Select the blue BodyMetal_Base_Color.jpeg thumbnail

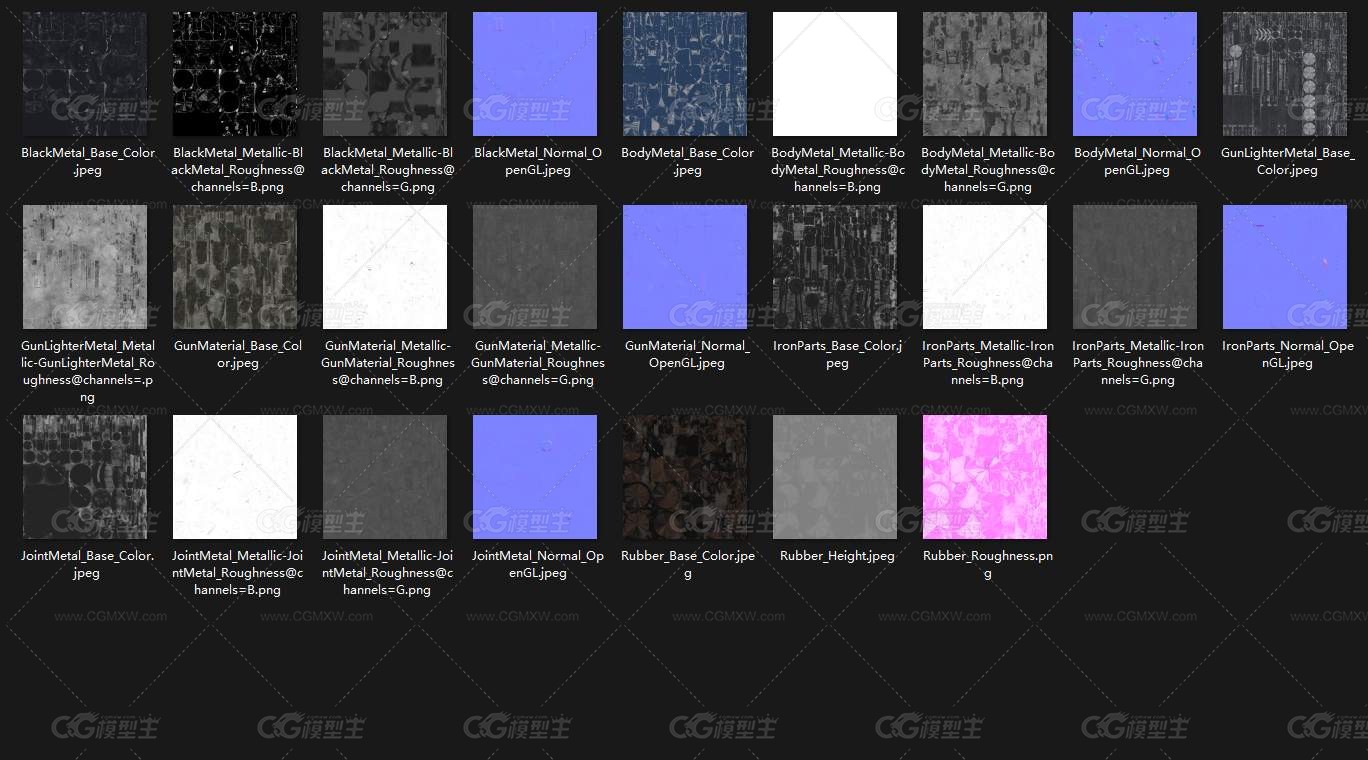click(x=685, y=74)
